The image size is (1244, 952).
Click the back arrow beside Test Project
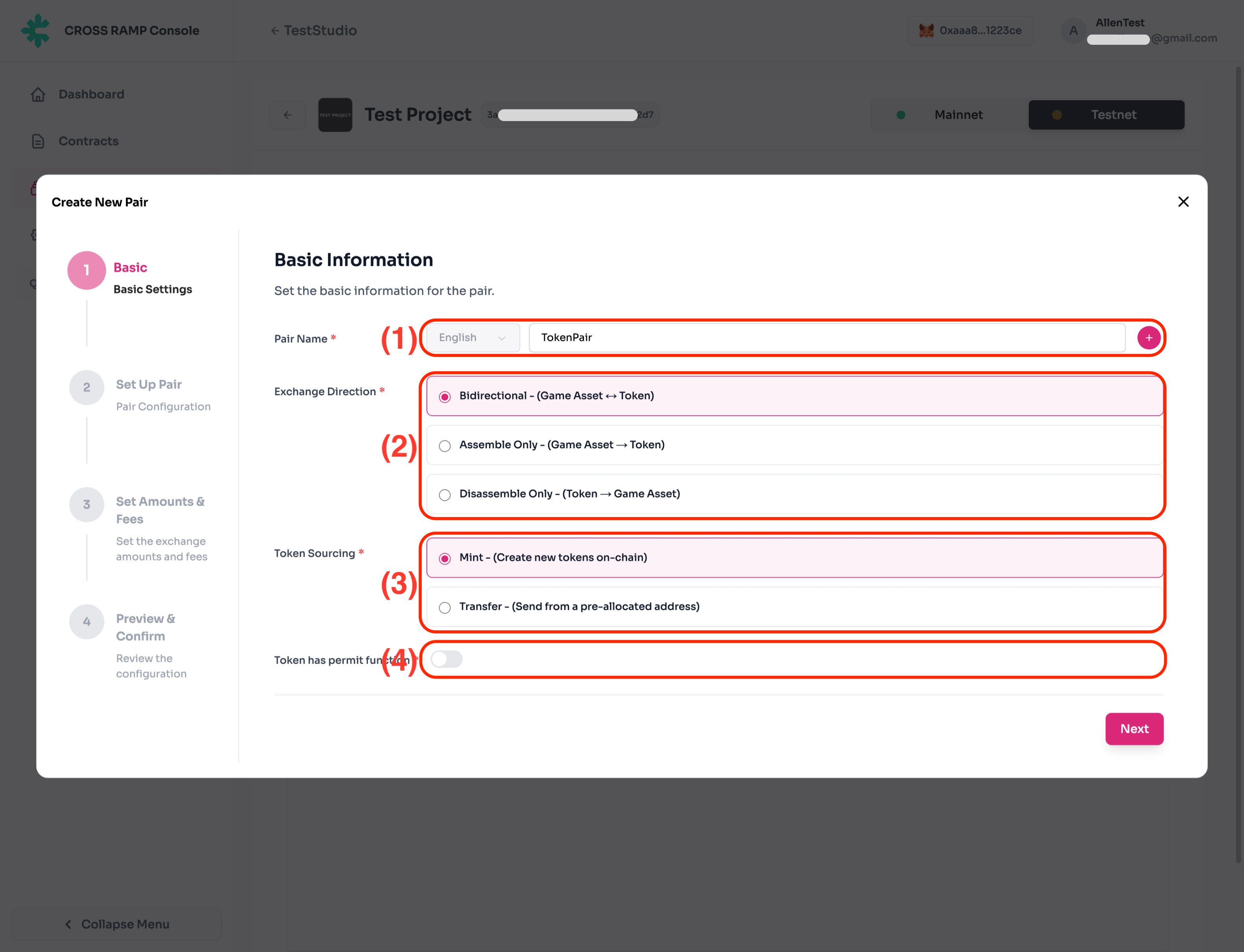click(288, 115)
